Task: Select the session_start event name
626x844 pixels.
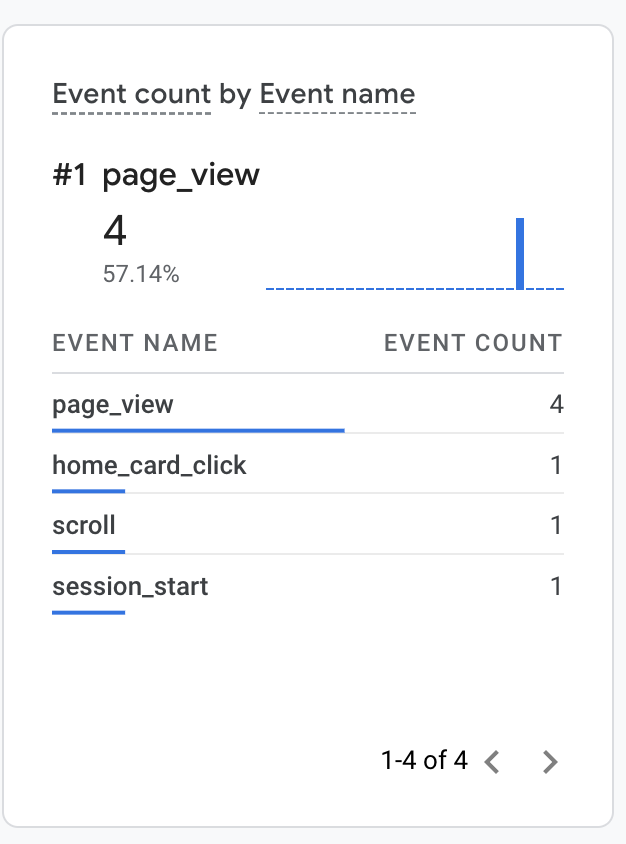Action: pyautogui.click(x=130, y=585)
